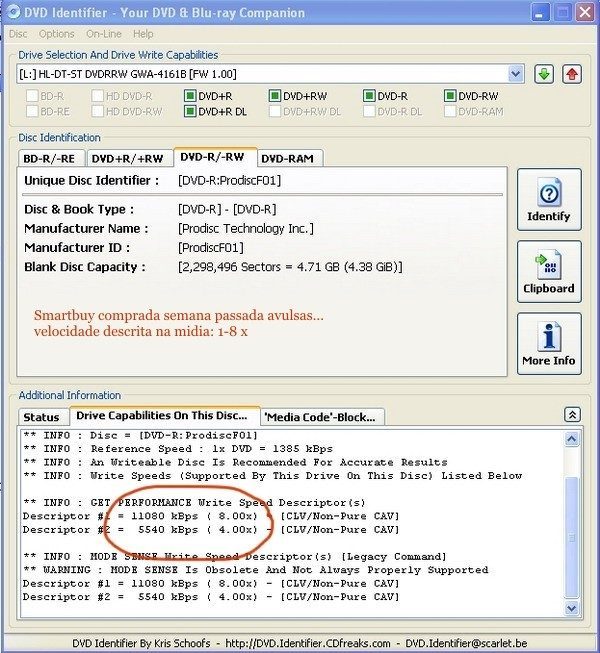Toggle the HD DVD-R checkbox
This screenshot has width=600, height=653.
point(97,96)
